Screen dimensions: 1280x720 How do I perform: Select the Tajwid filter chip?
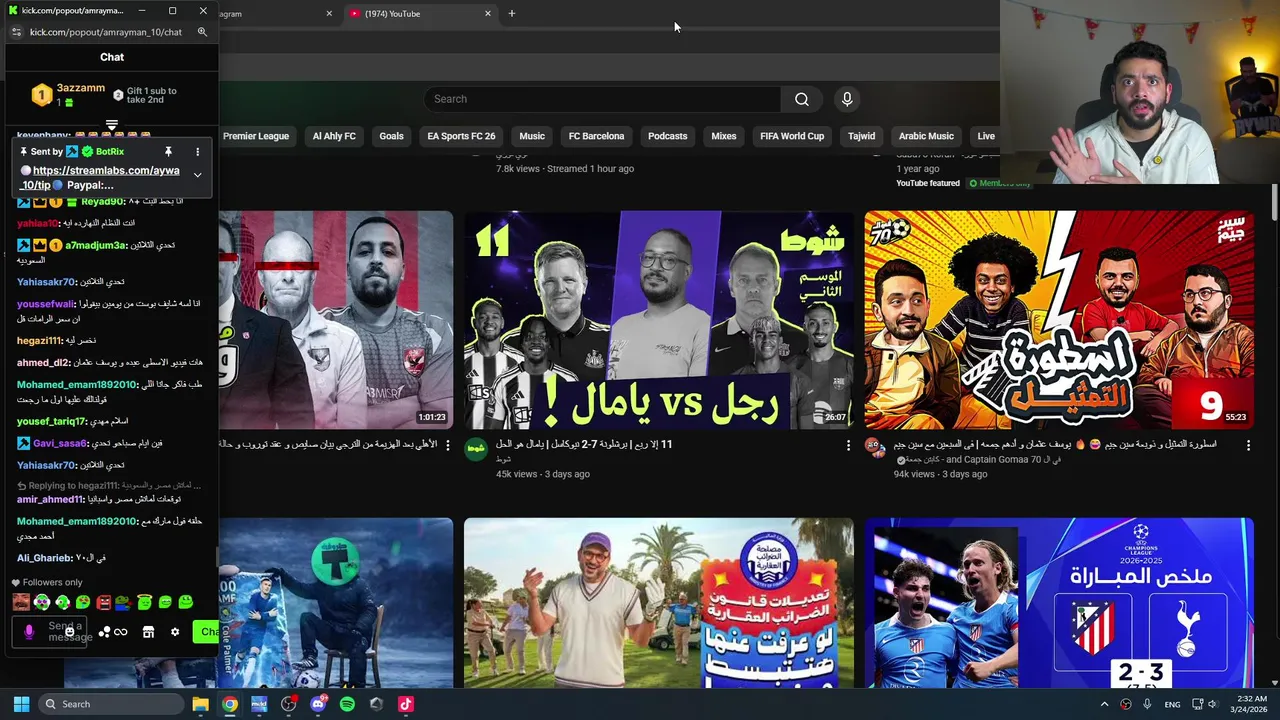point(861,136)
